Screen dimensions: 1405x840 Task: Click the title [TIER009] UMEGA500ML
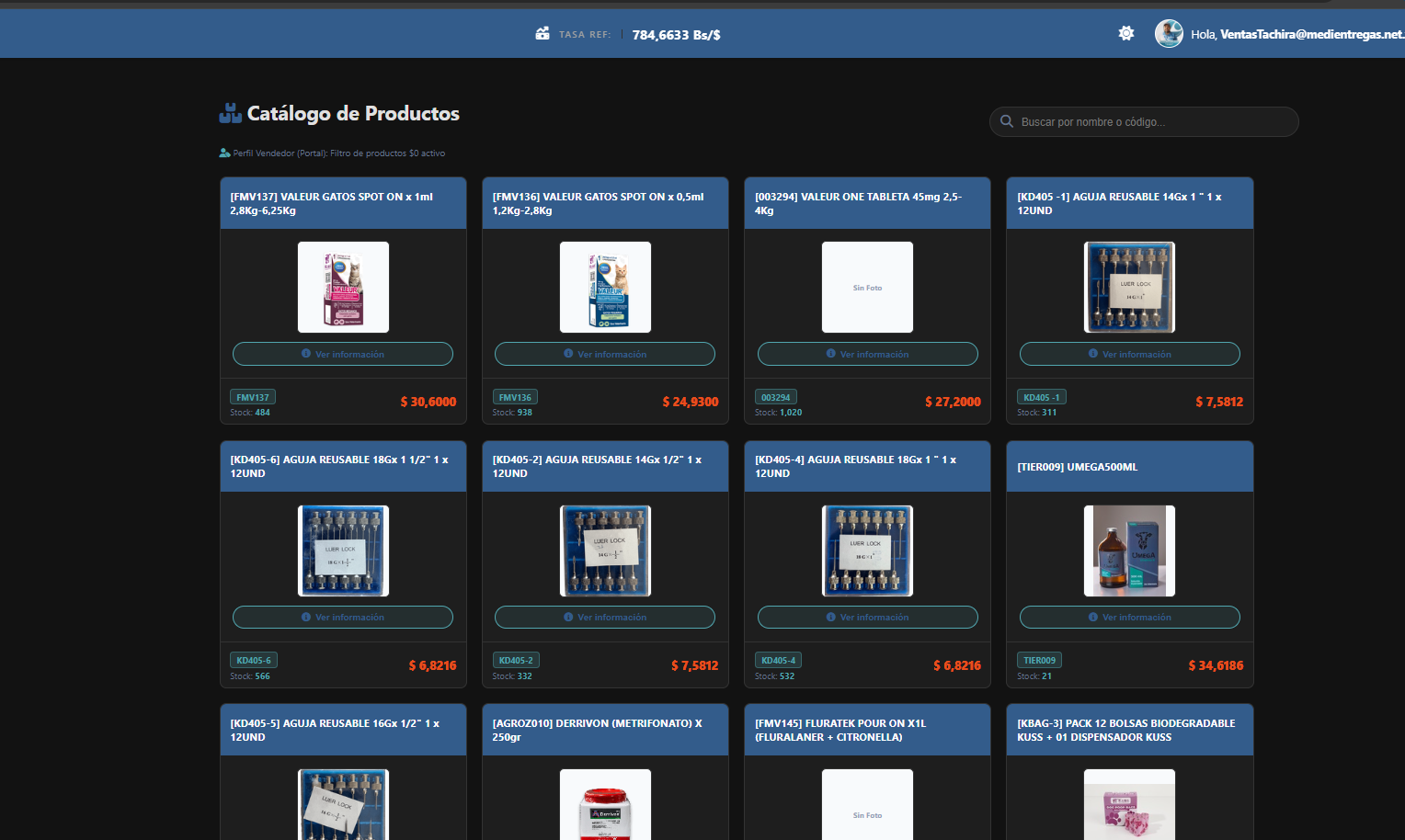tap(1078, 467)
